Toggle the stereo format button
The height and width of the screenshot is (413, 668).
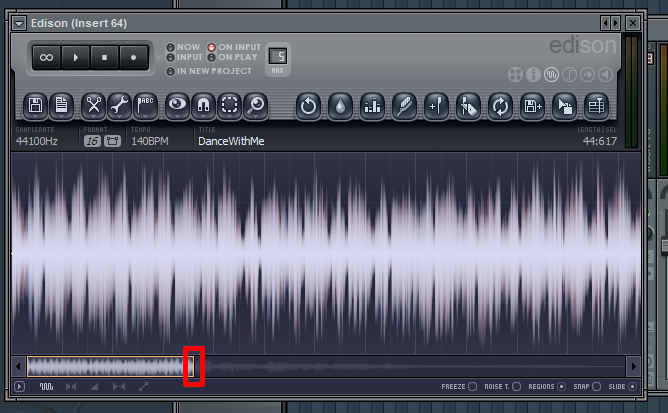112,141
